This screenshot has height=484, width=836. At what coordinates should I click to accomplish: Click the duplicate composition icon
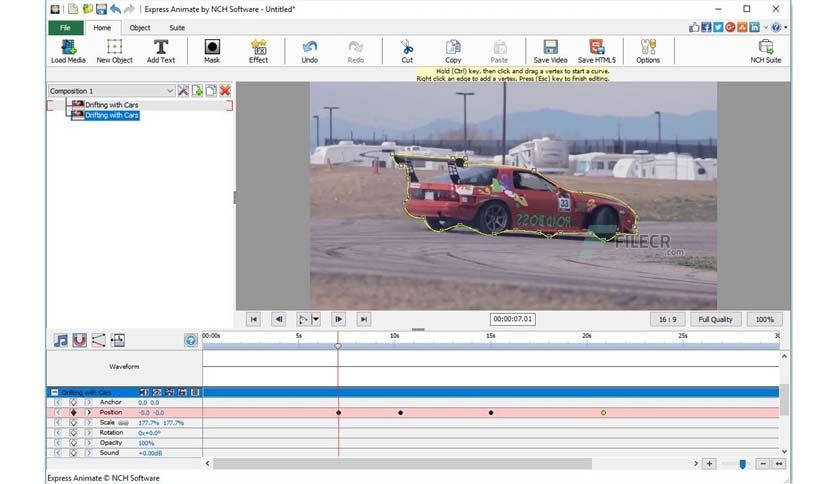[x=211, y=91]
